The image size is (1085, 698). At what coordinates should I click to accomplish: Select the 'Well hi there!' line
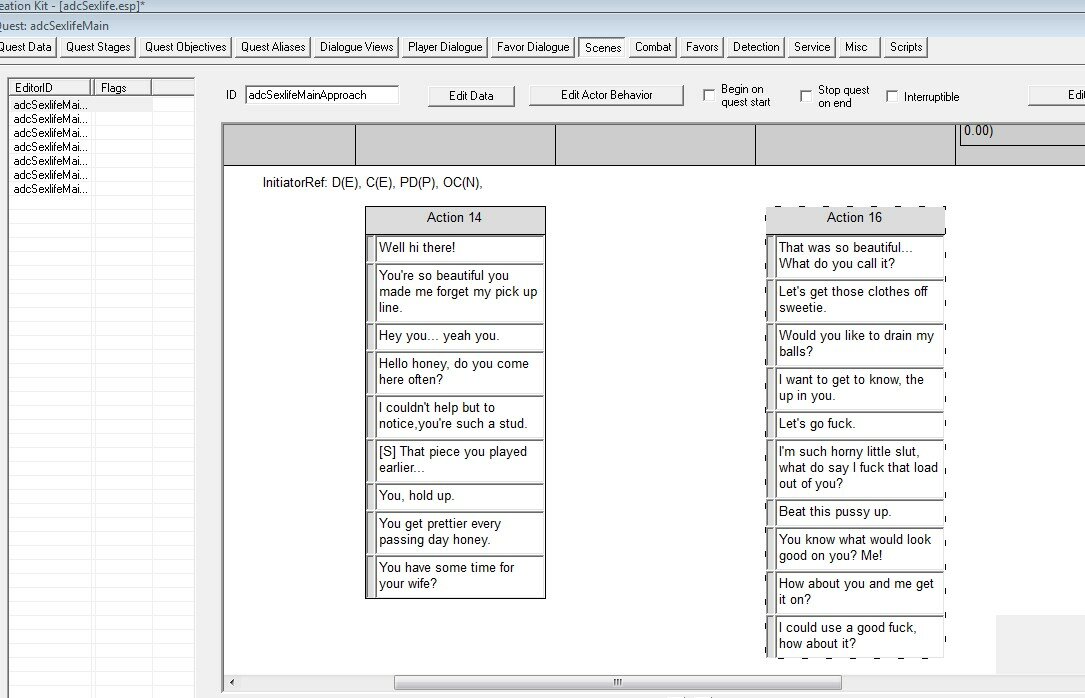tap(459, 248)
